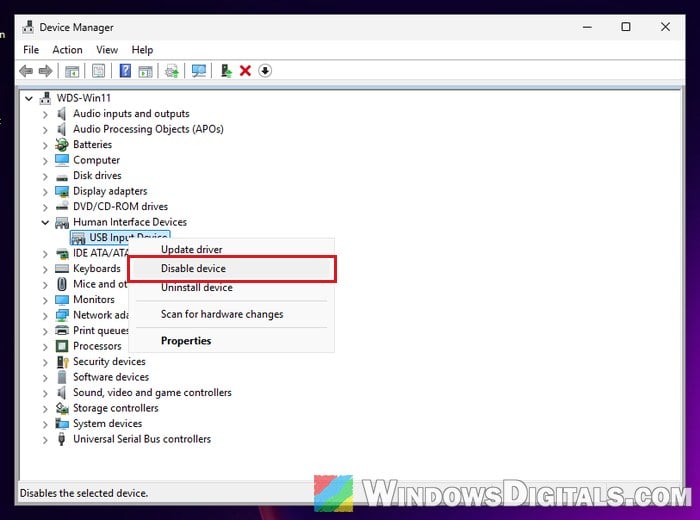Click the Computer category icon

pyautogui.click(x=62, y=160)
